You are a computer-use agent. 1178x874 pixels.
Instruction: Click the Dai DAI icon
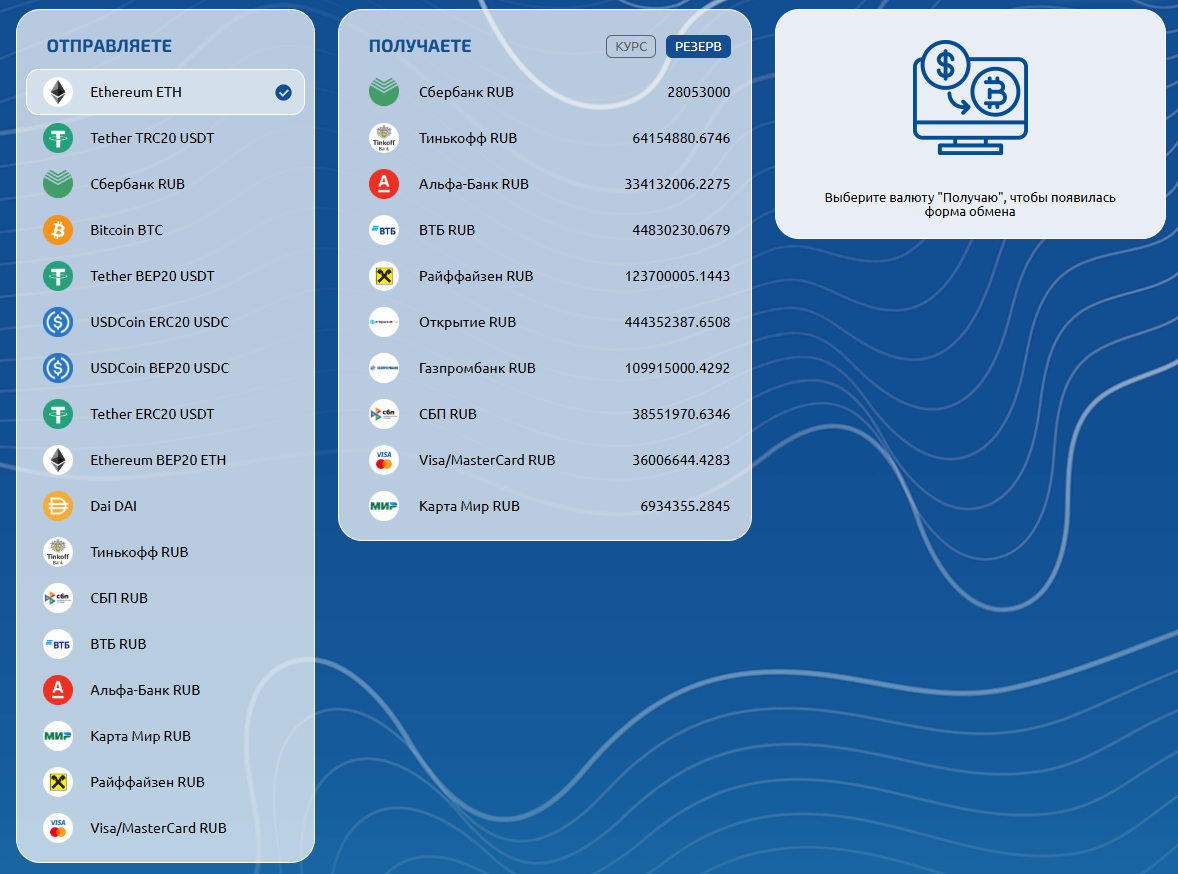pos(58,507)
